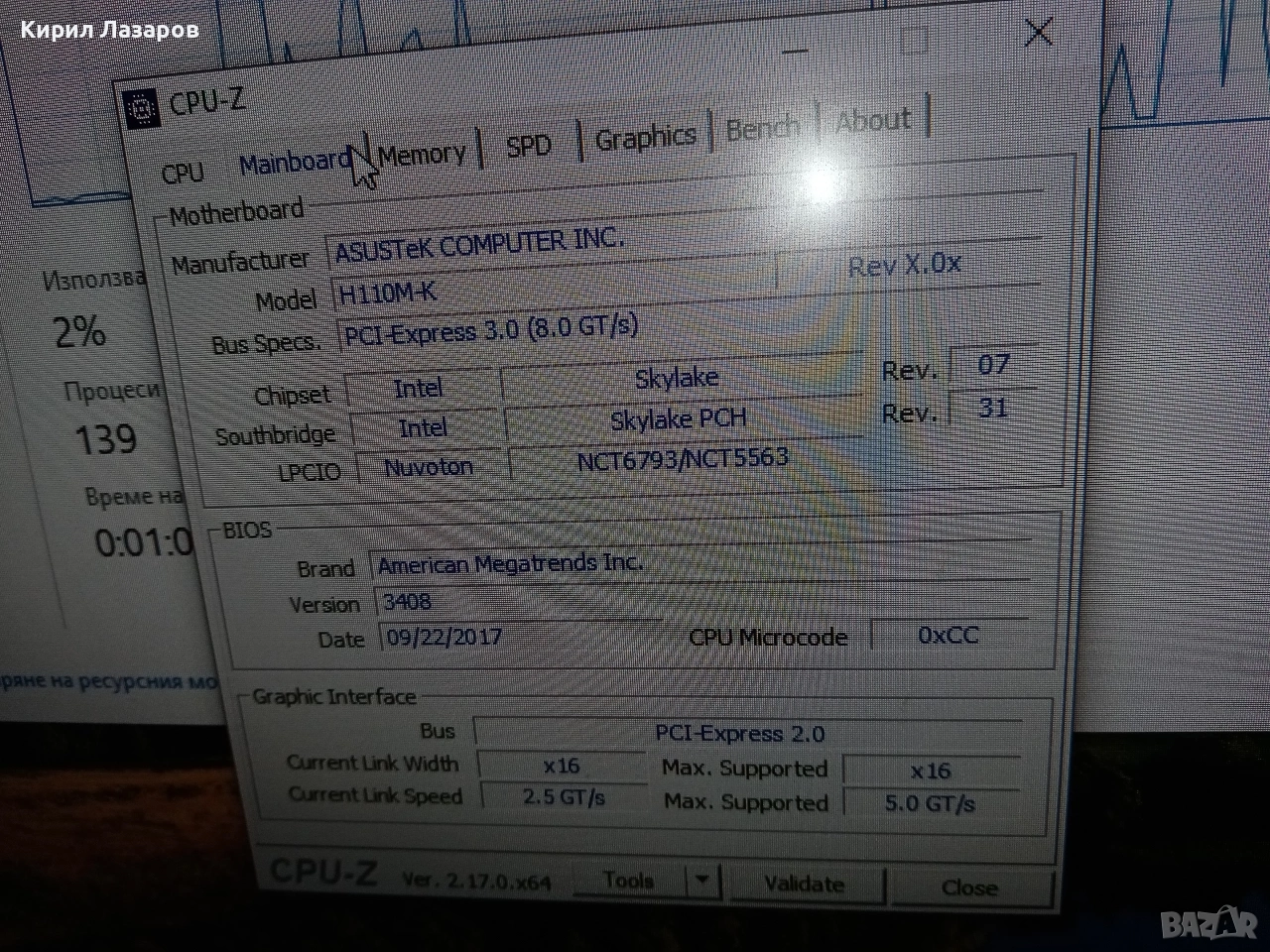Screen dimensions: 1270x952
Task: Expand the Tools dropdown arrow
Action: (702, 881)
